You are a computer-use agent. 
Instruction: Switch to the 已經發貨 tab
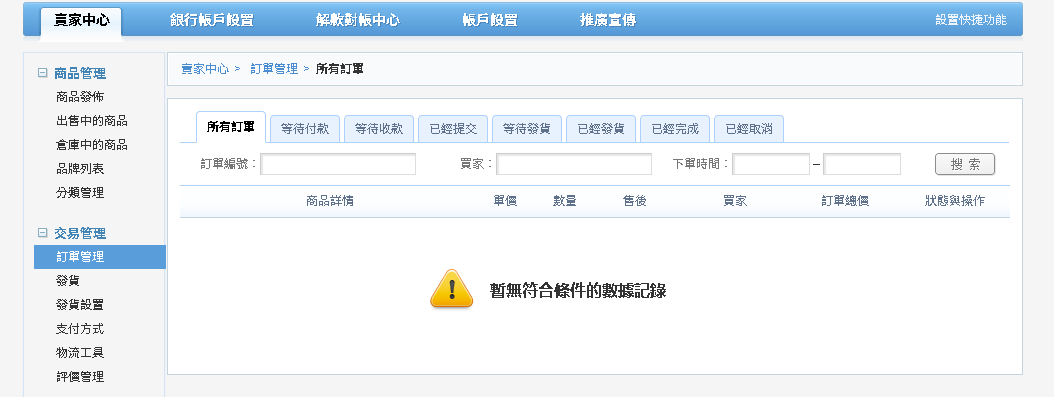(601, 129)
